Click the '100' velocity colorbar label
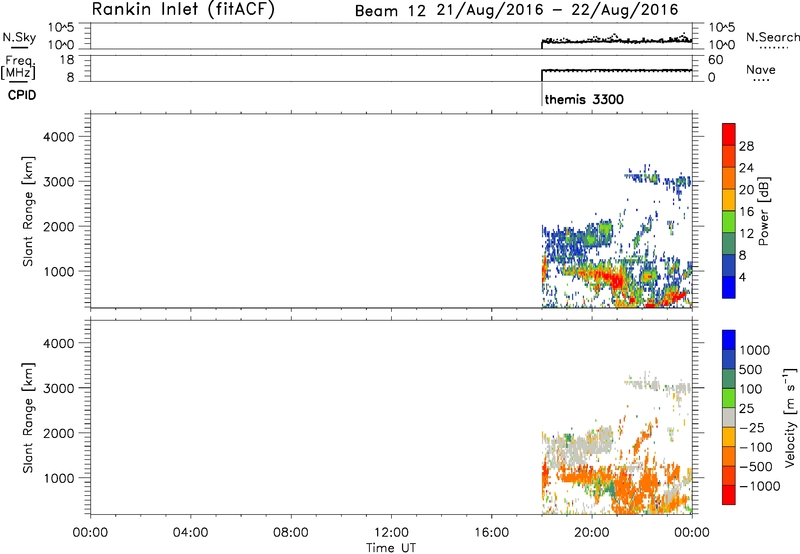Viewport: 800px width, 554px height. [x=751, y=389]
